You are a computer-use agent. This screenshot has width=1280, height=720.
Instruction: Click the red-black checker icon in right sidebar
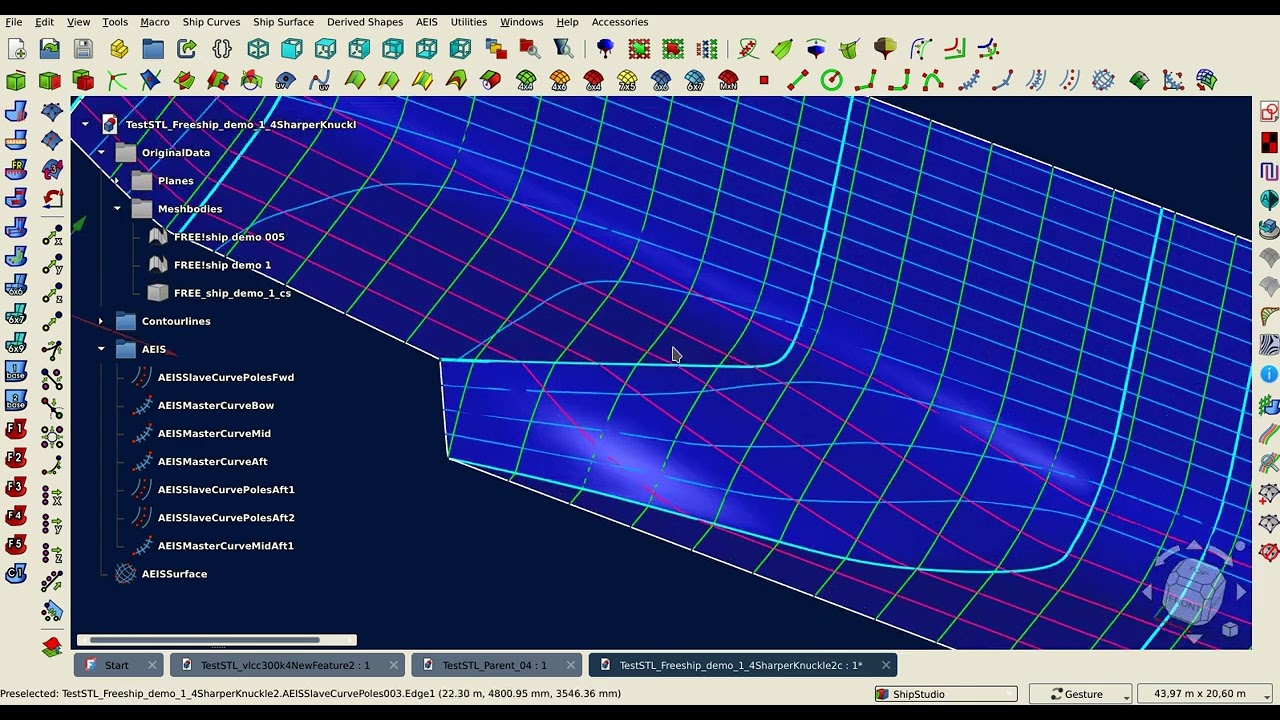[1269, 142]
